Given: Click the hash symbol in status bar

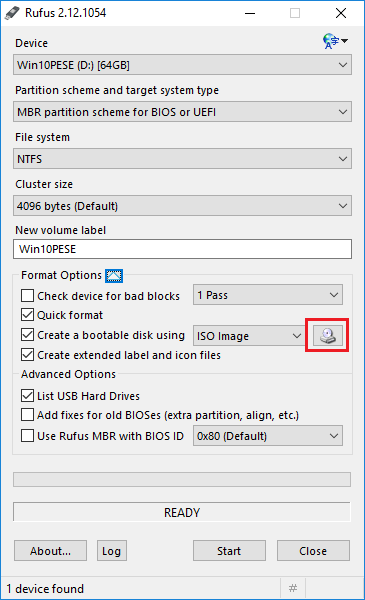Looking at the screenshot, I should point(293,588).
